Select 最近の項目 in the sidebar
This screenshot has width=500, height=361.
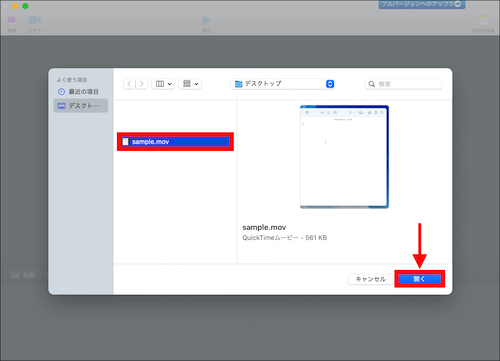coord(80,92)
